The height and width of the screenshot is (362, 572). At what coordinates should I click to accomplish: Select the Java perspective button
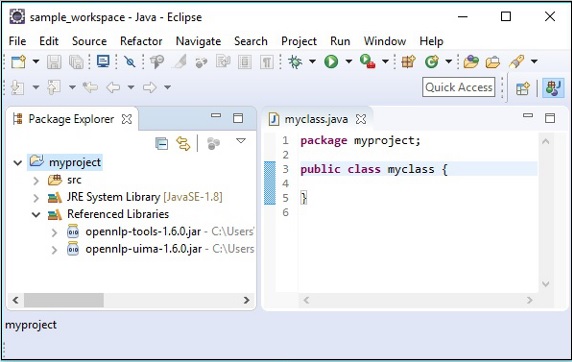coord(553,88)
